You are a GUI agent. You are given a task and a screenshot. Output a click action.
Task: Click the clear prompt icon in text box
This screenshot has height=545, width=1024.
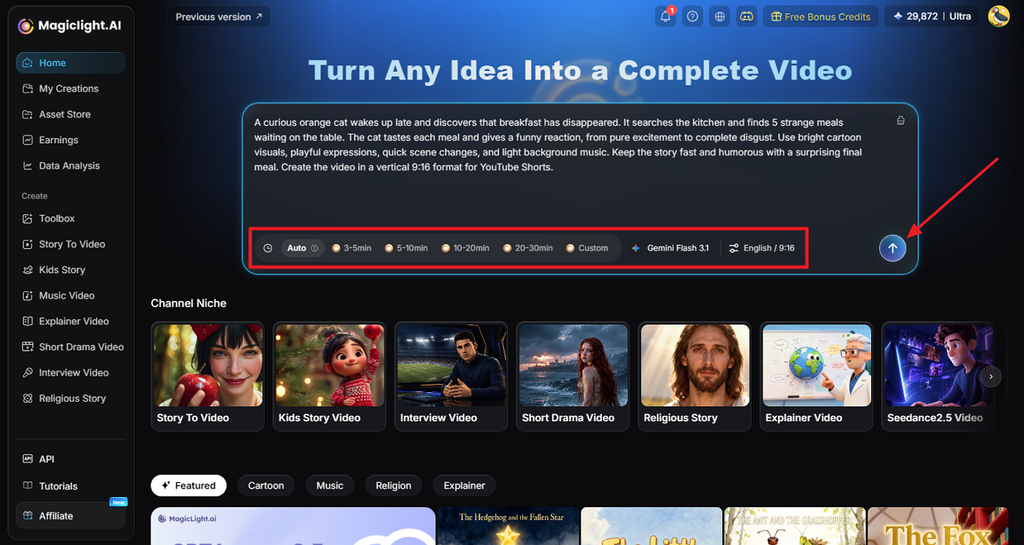point(901,121)
